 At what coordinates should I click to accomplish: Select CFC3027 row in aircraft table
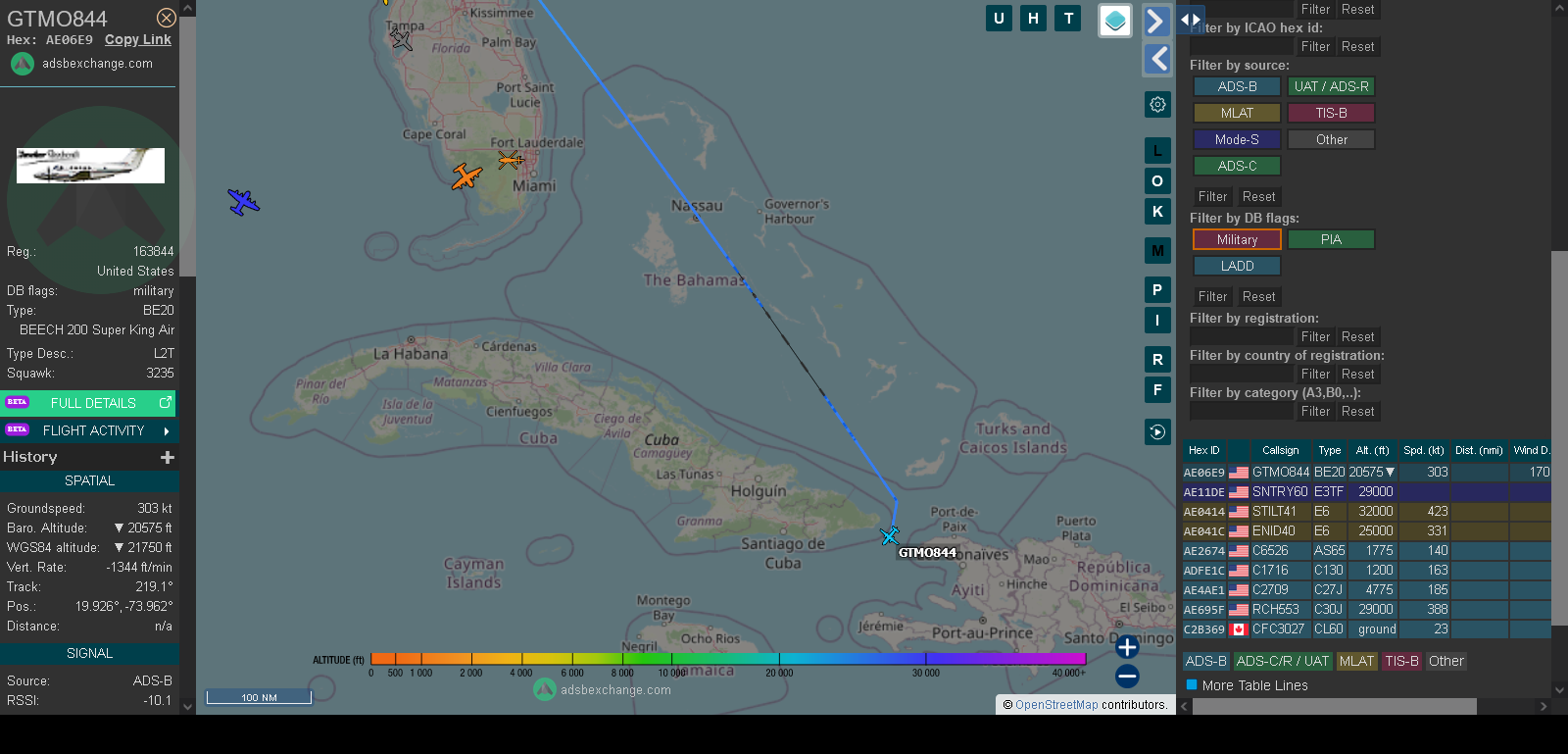pyautogui.click(x=1366, y=628)
